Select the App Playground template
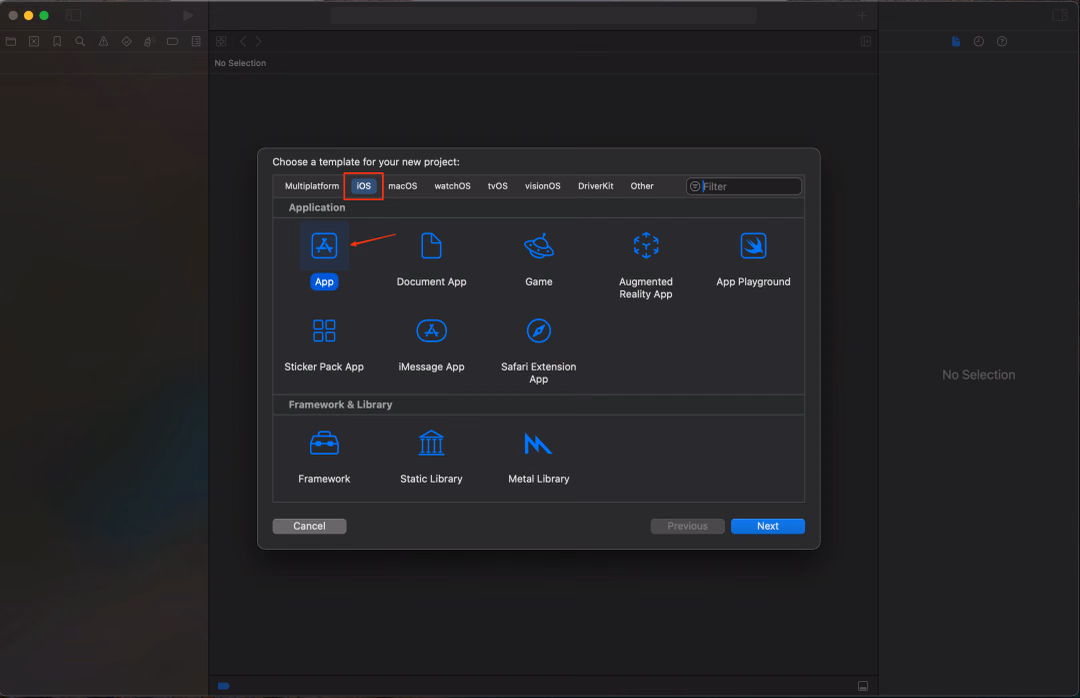 tap(753, 246)
